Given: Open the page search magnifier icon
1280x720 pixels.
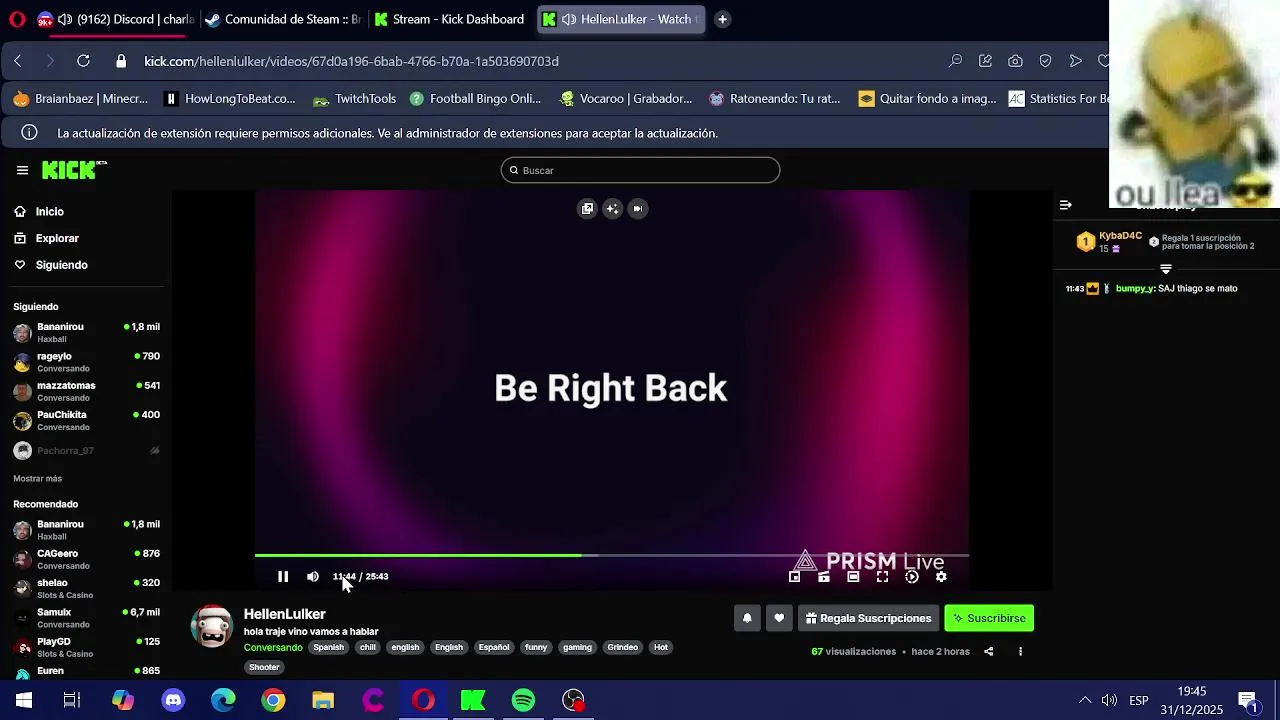Looking at the screenshot, I should (x=955, y=61).
